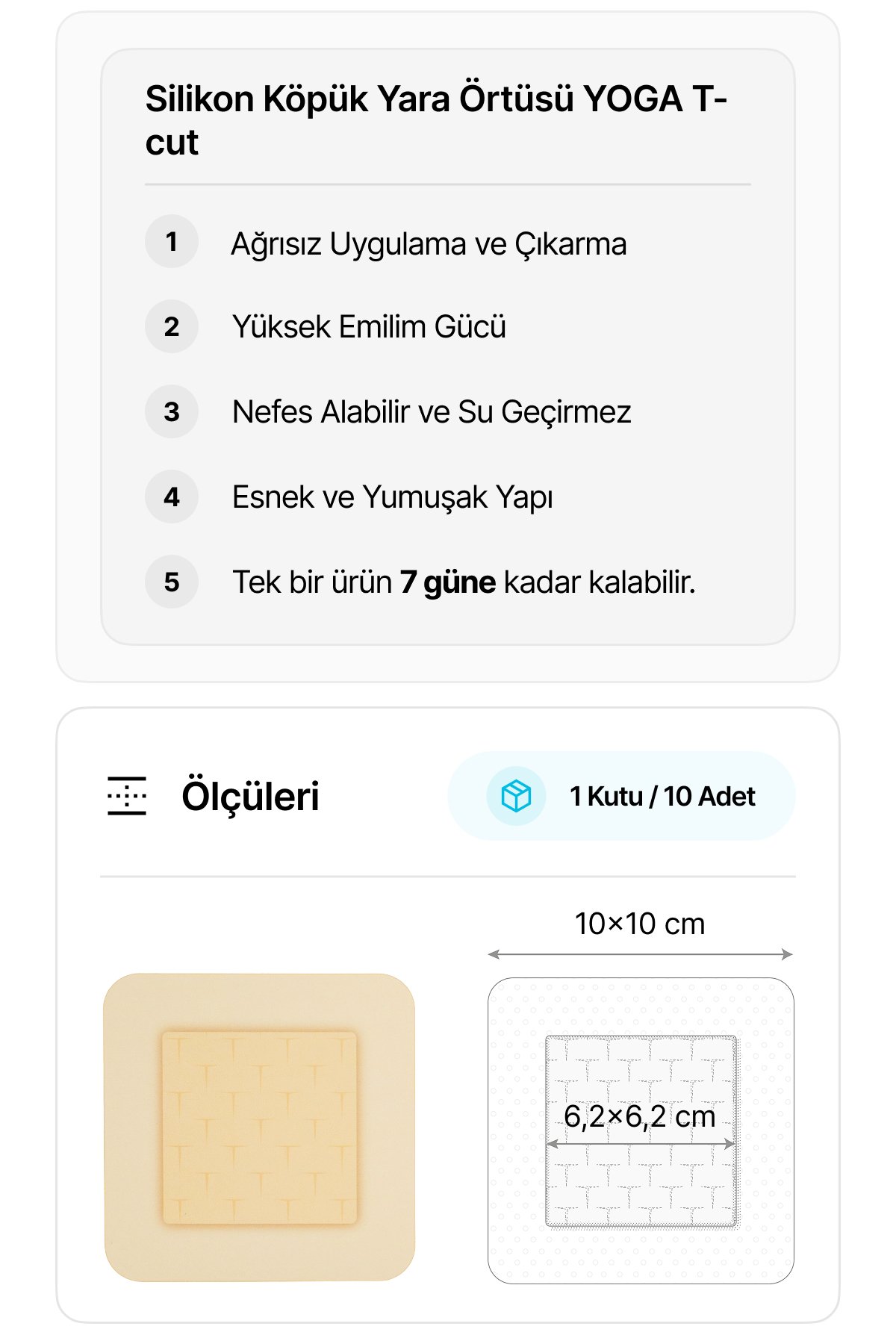Select the number 3 circle badge
896x1344 pixels.
(x=172, y=412)
